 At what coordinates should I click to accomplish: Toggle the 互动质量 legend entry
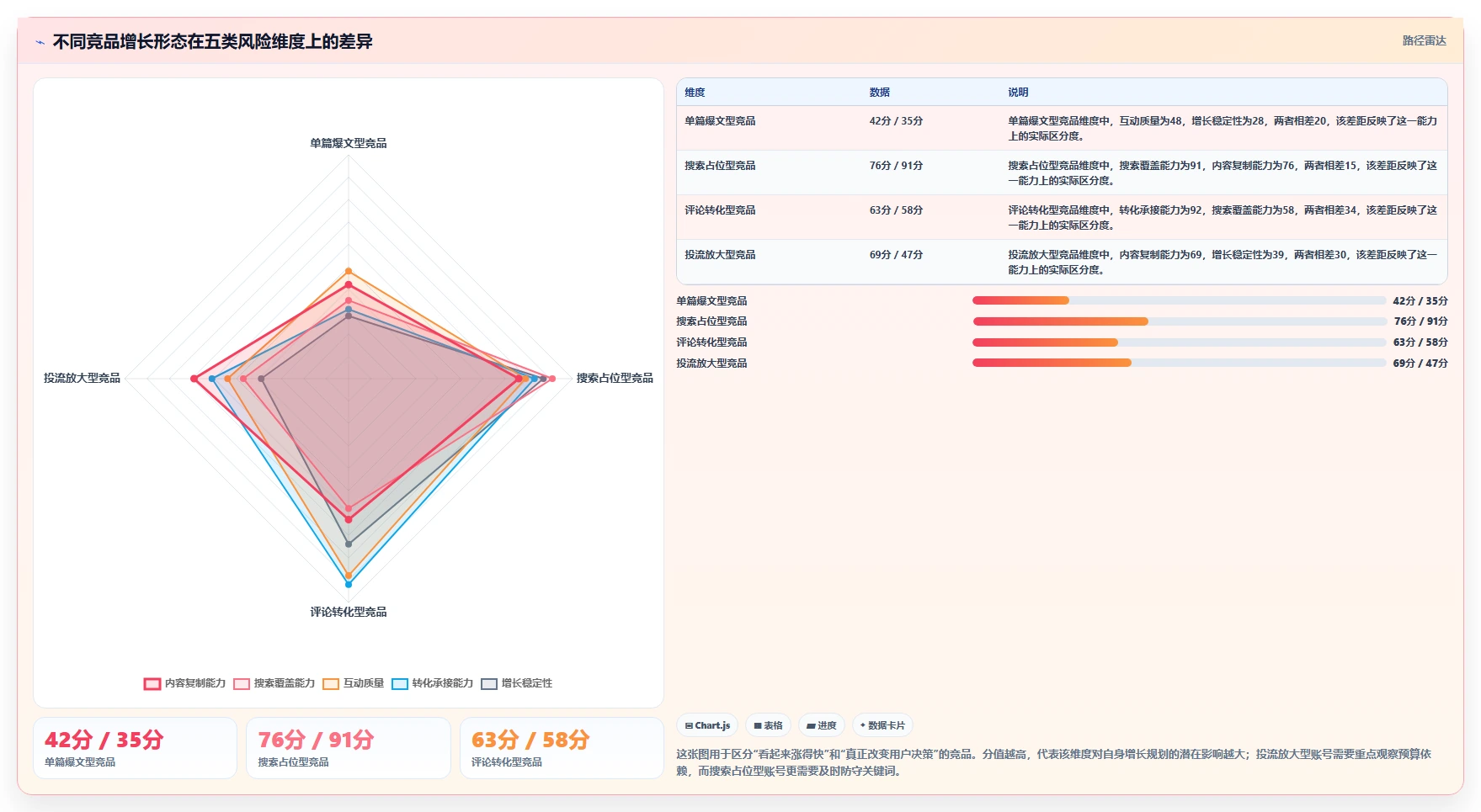tap(354, 683)
